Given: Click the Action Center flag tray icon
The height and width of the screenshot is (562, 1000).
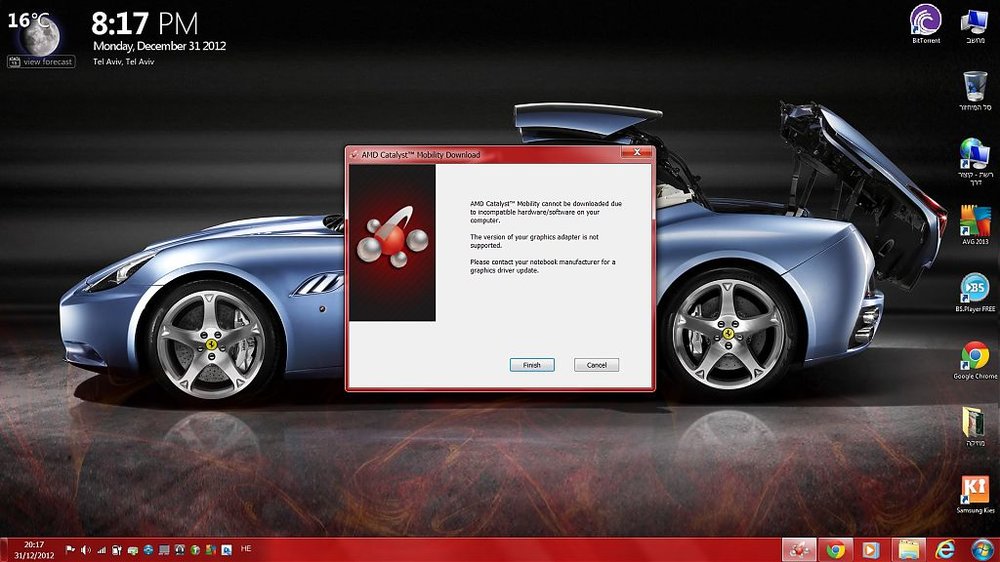Looking at the screenshot, I should coord(70,549).
